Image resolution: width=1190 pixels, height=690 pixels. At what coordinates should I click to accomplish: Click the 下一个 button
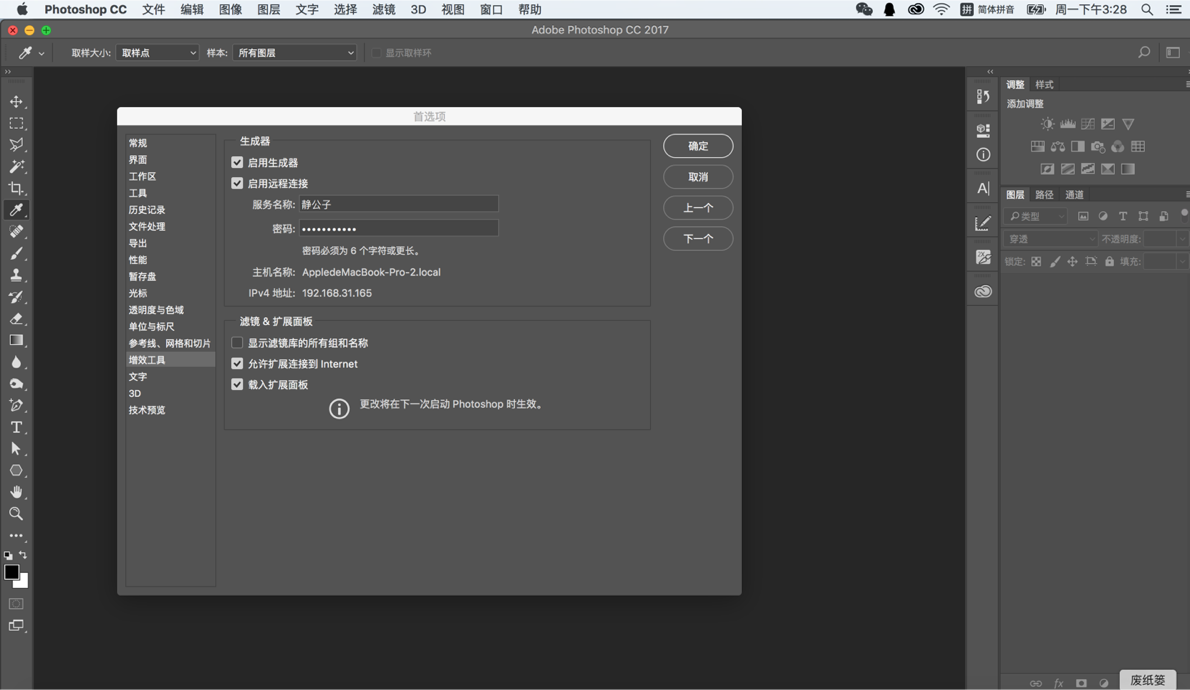pos(698,238)
